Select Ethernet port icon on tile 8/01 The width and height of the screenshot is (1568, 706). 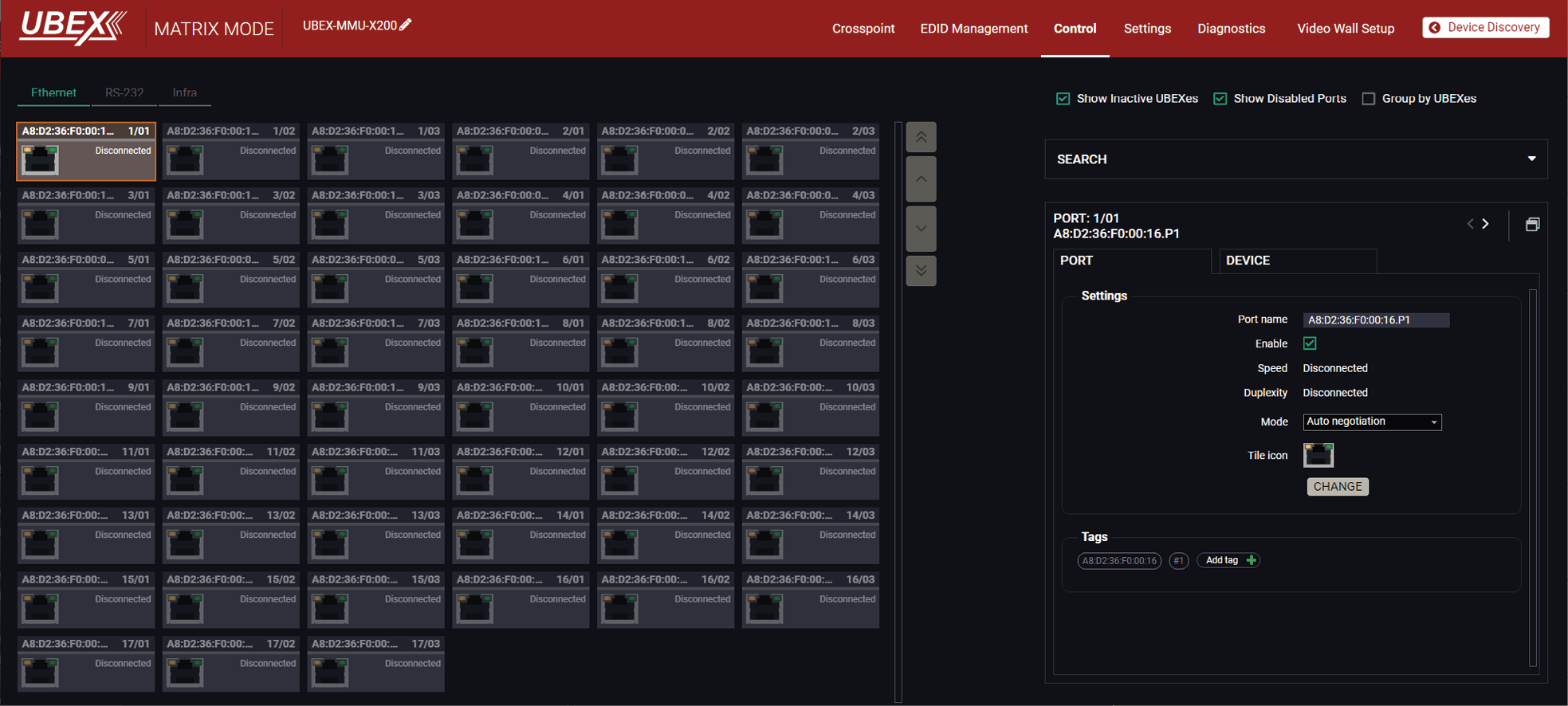[475, 352]
